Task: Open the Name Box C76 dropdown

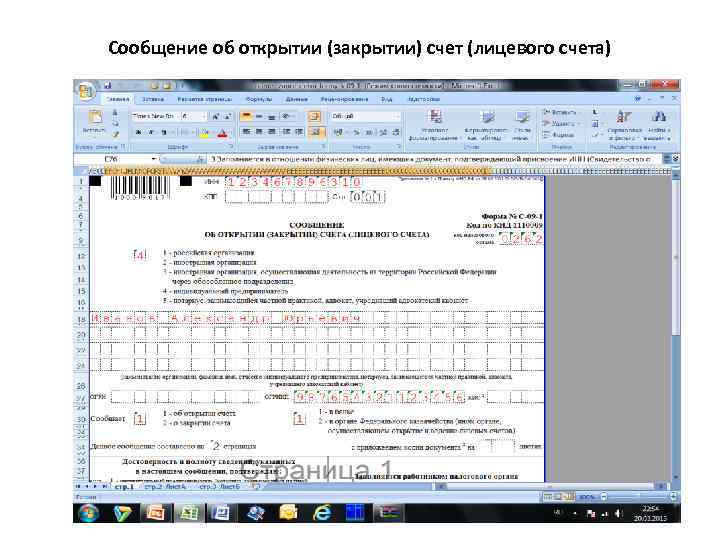Action: (x=154, y=159)
